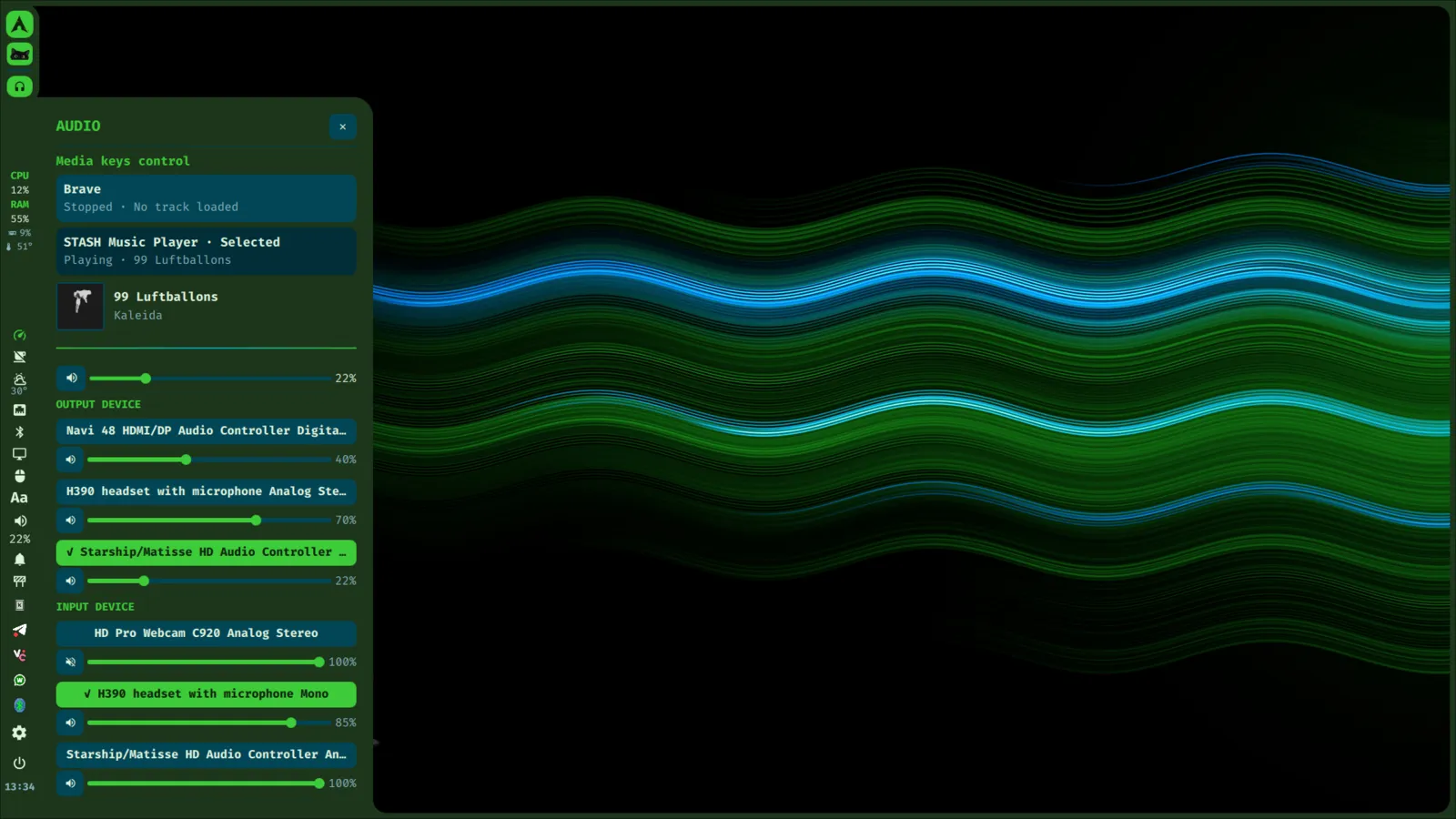Select the STASH Music Player entry
Screen dimensions: 1456x819
206,251
